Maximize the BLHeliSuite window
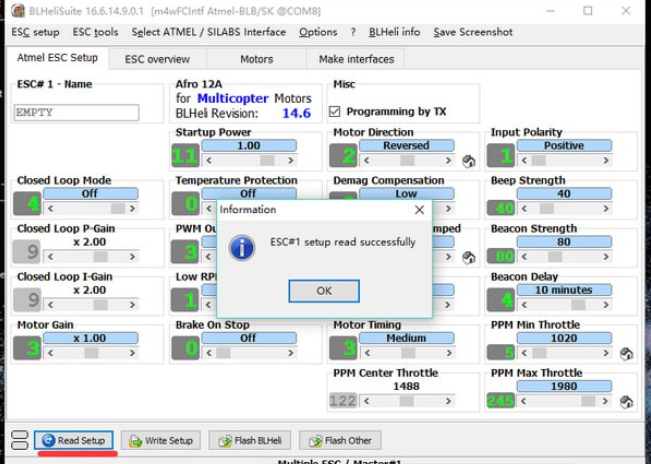This screenshot has width=651, height=464. tap(588, 11)
